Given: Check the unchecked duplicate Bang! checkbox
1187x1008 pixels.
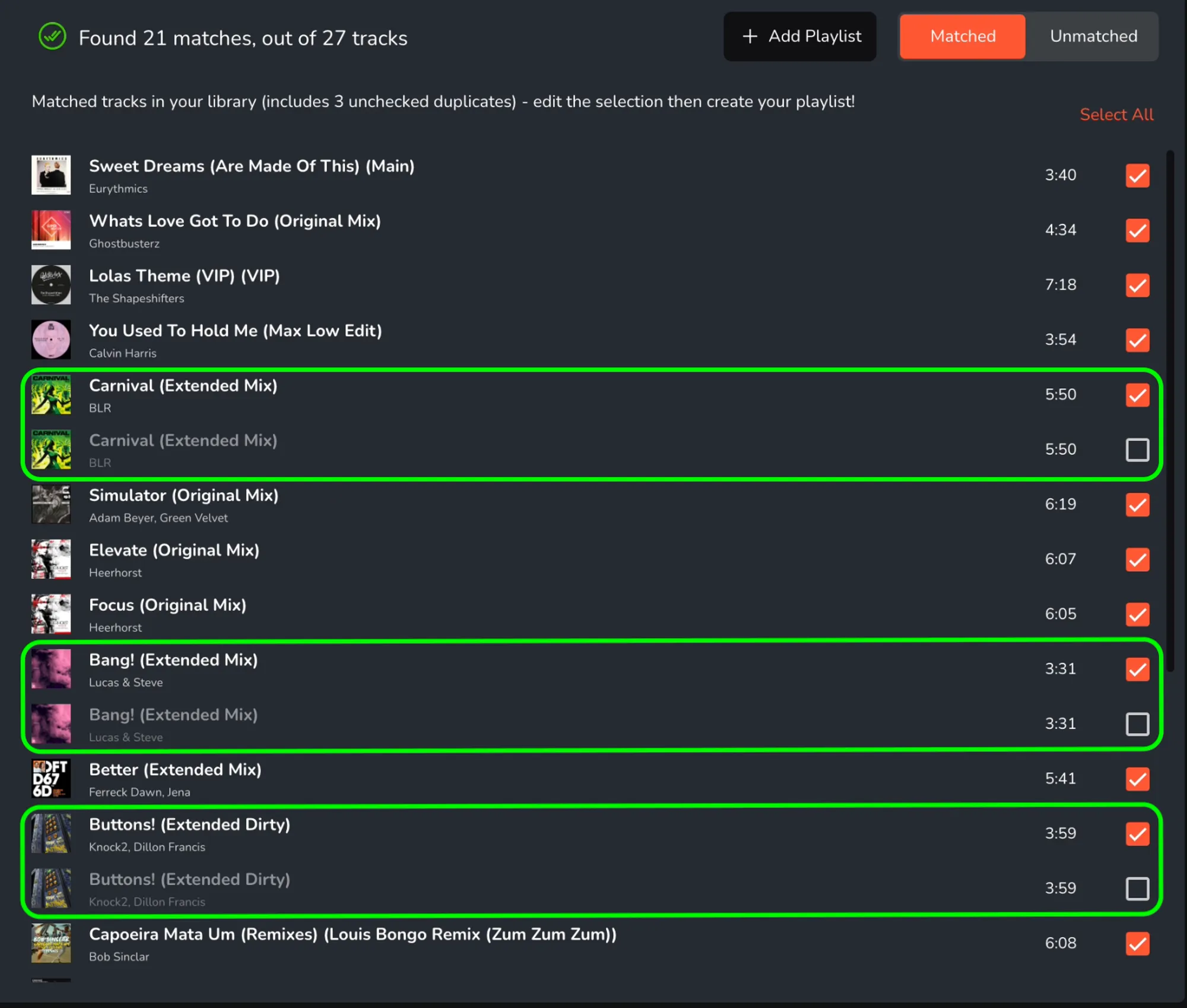Looking at the screenshot, I should (x=1137, y=724).
